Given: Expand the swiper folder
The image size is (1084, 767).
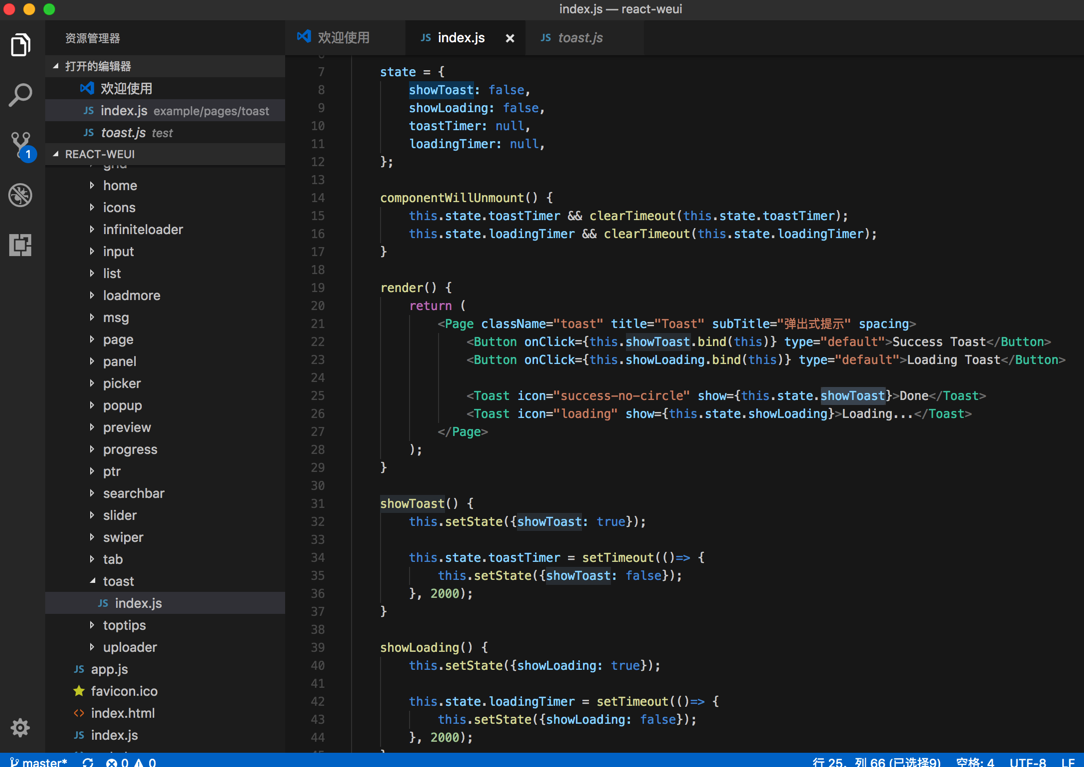Looking at the screenshot, I should 122,537.
